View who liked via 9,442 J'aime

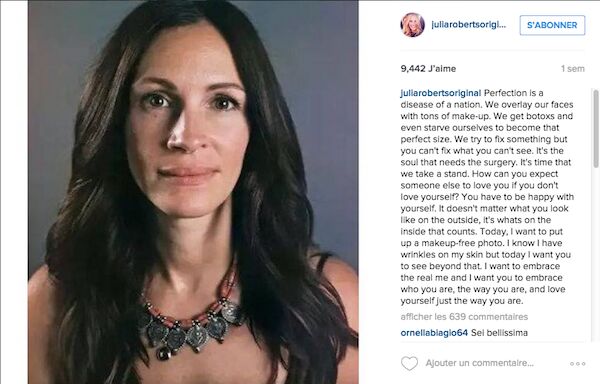tap(428, 68)
